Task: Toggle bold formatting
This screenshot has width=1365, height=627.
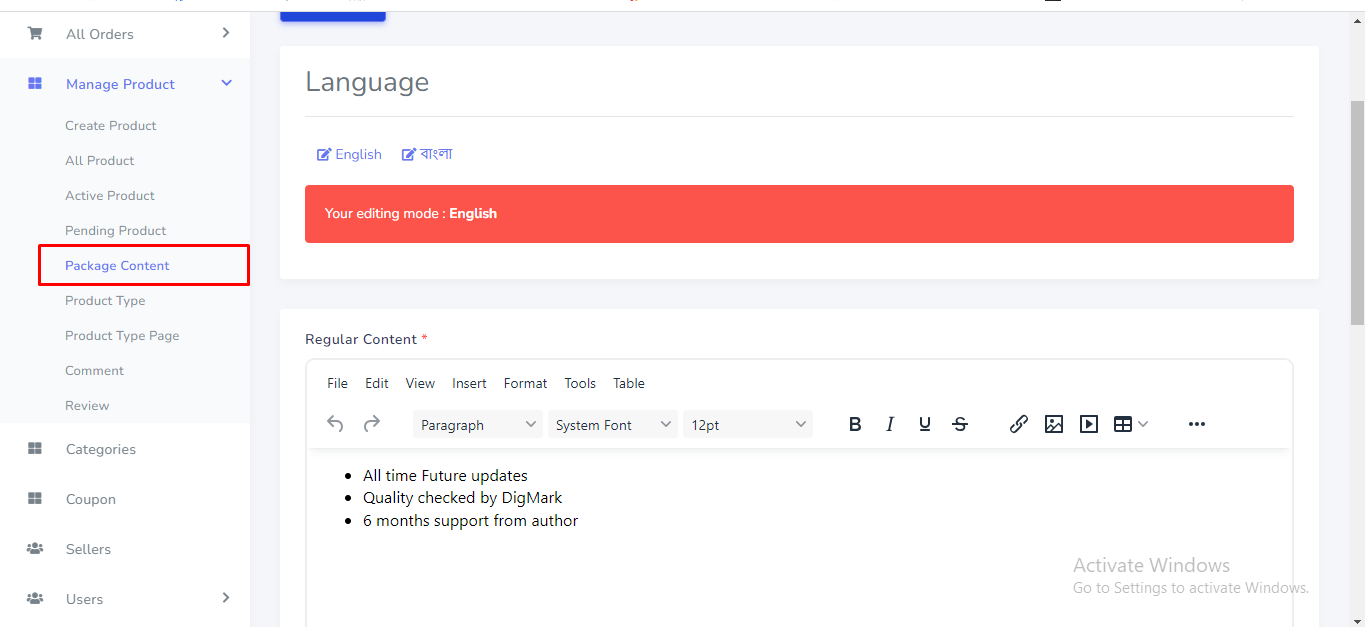Action: pyautogui.click(x=855, y=424)
